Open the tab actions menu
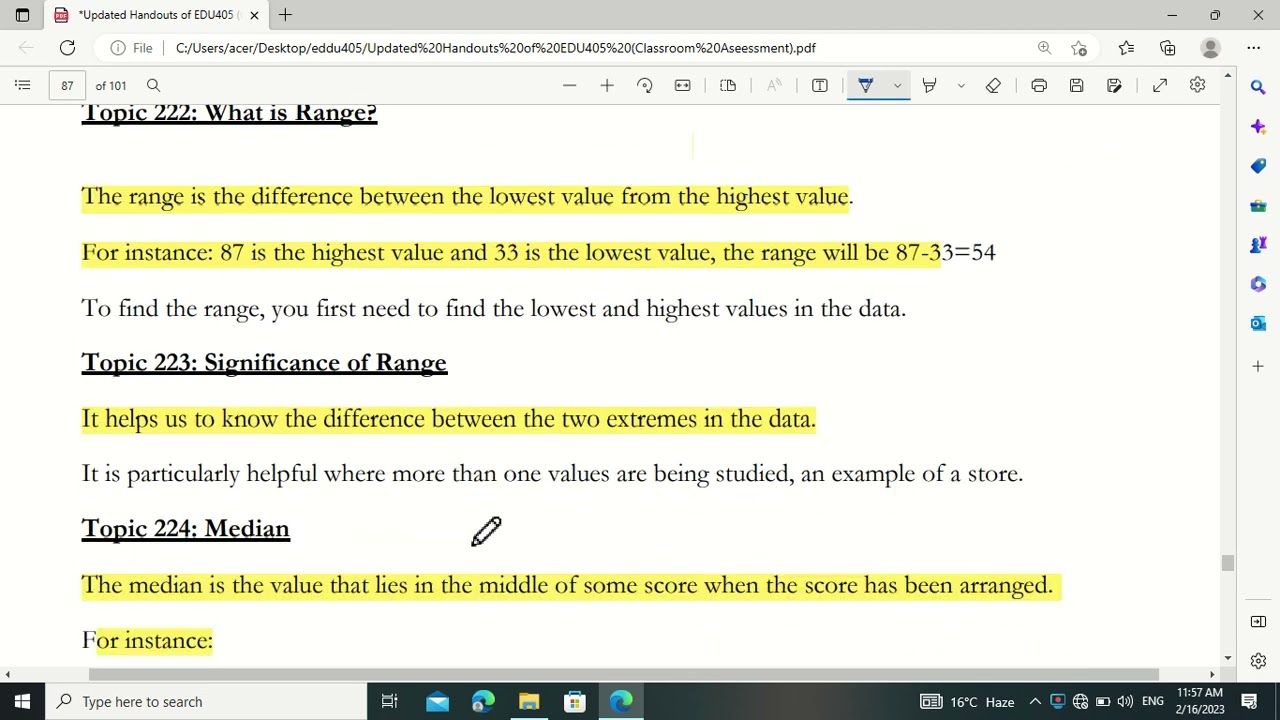 click(x=22, y=15)
